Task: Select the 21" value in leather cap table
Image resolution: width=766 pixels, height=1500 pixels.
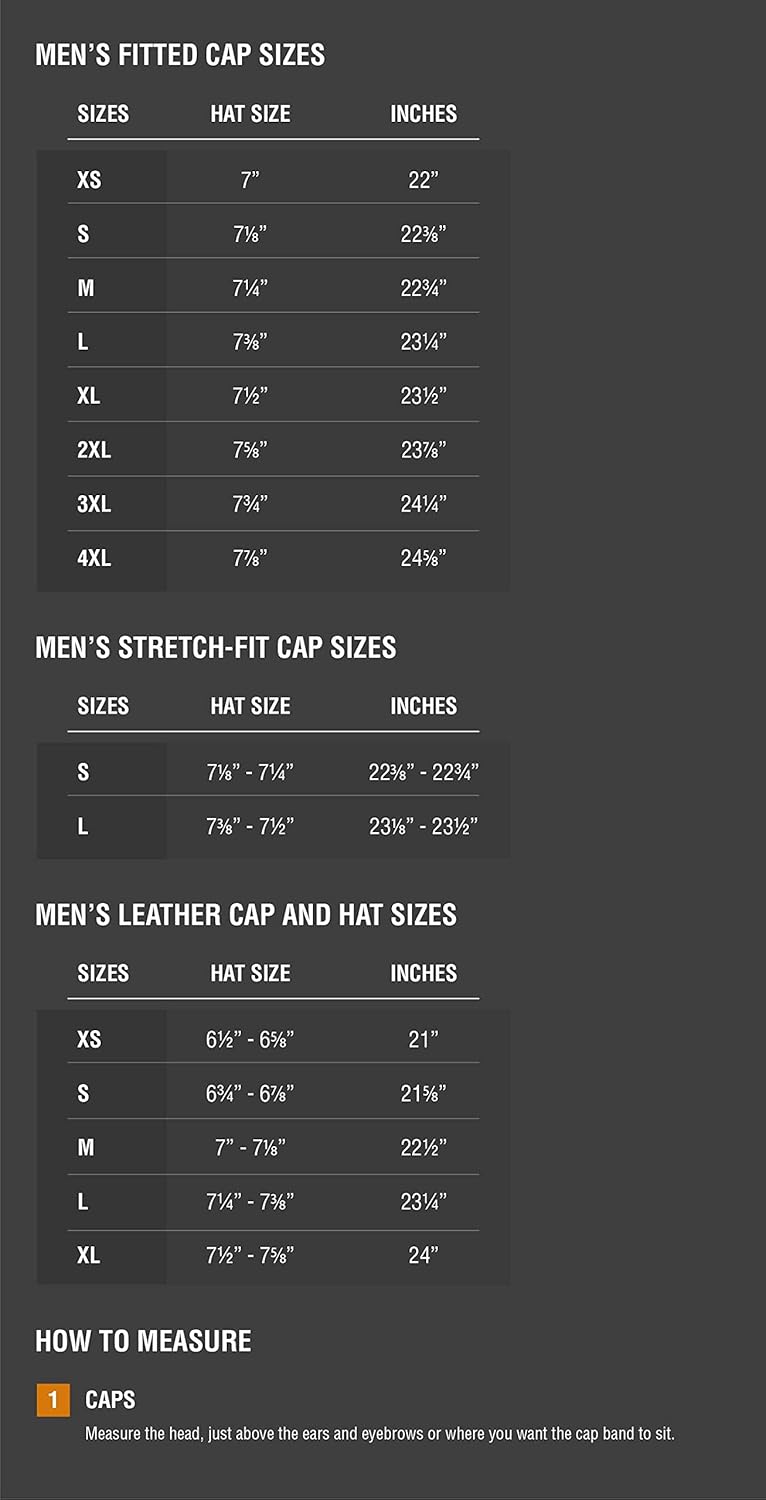Action: tap(423, 1040)
